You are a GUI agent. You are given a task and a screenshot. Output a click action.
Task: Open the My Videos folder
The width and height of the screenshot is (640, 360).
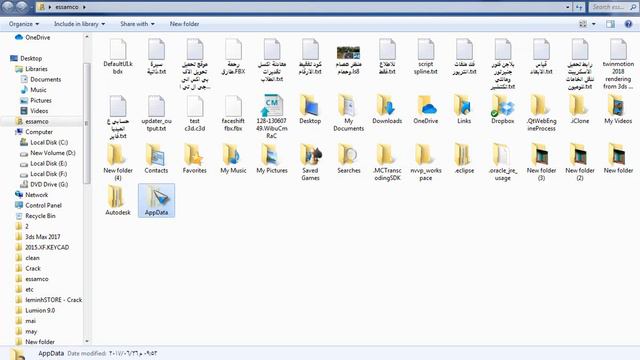pos(618,109)
